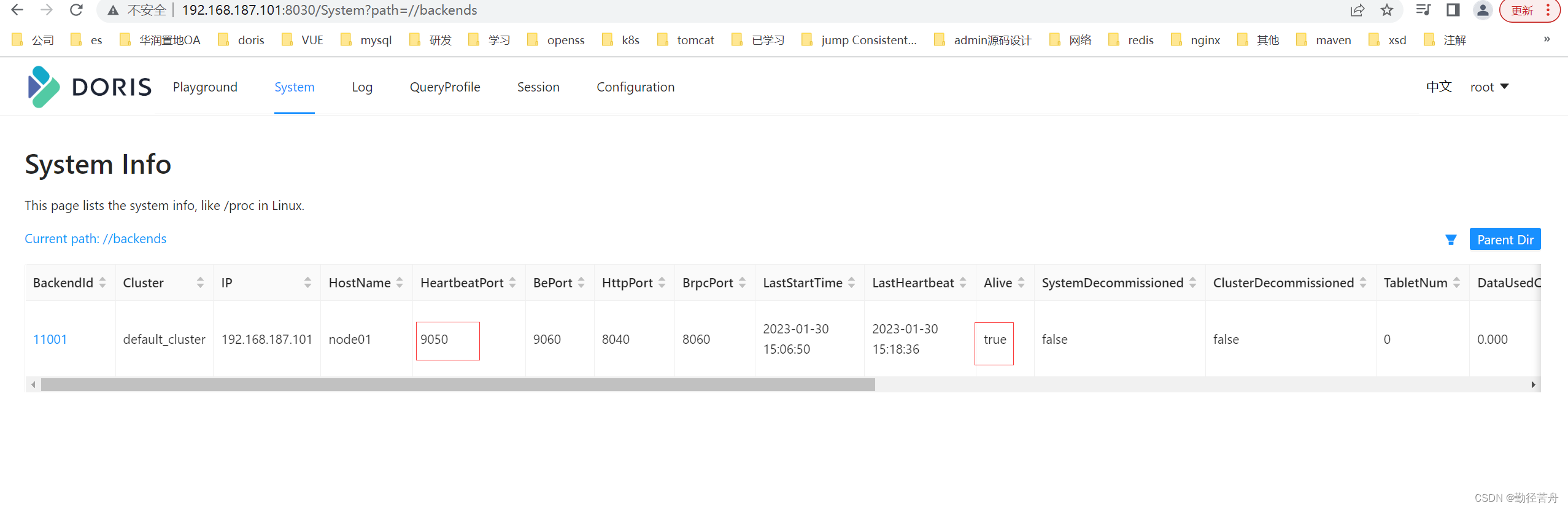Open the QueryProfile tab

click(x=445, y=87)
